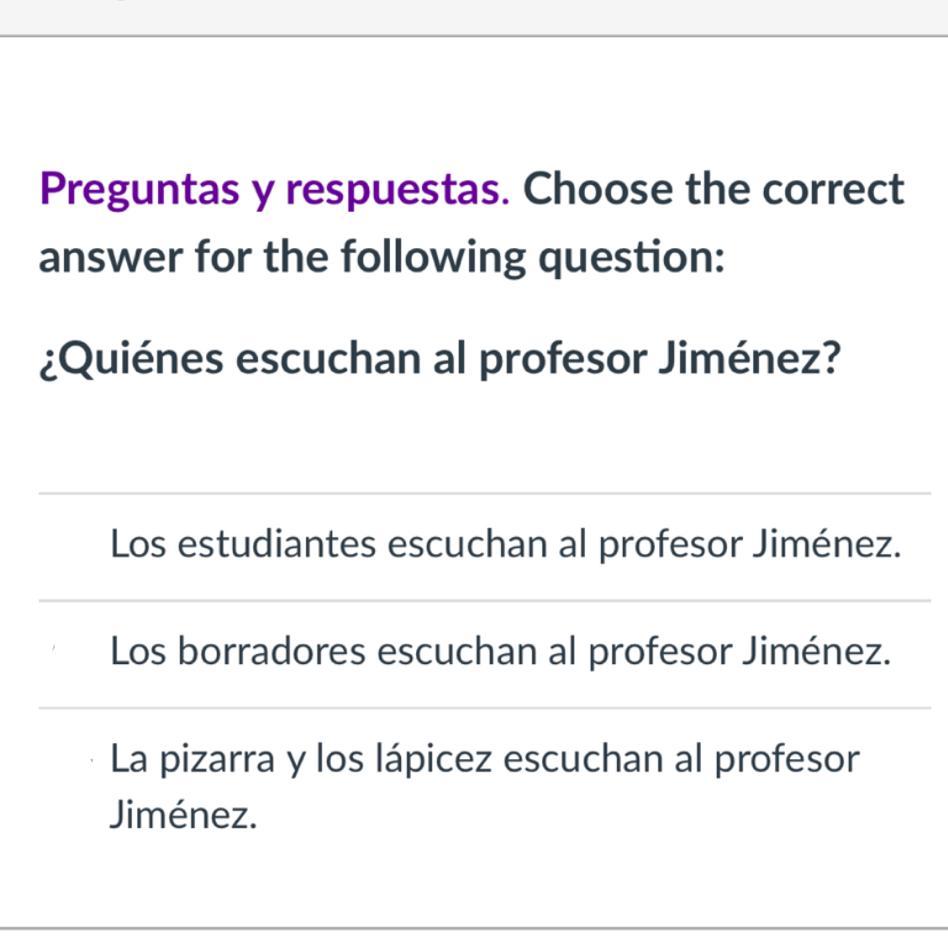This screenshot has width=948, height=950.
Task: Click the purple "Preguntas y respuestas." heading
Action: pyautogui.click(x=275, y=189)
